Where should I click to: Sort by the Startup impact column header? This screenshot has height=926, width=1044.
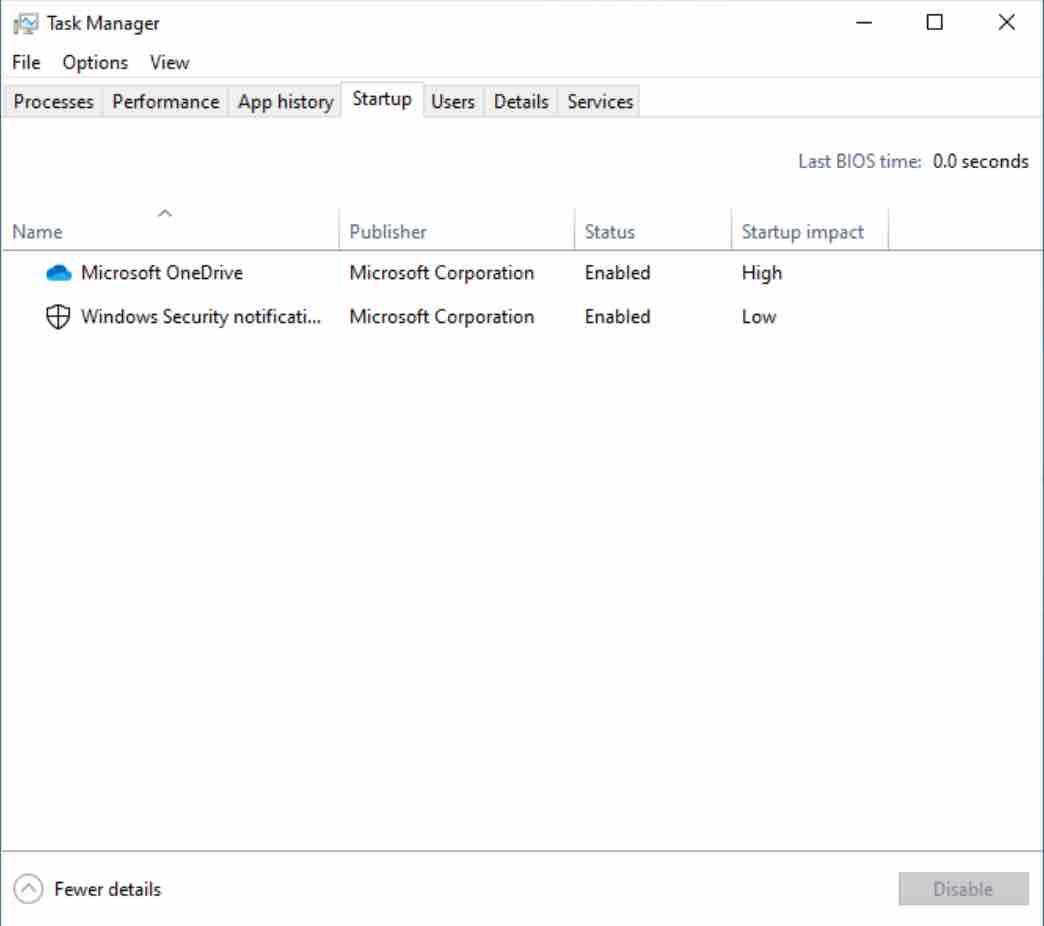click(x=810, y=231)
